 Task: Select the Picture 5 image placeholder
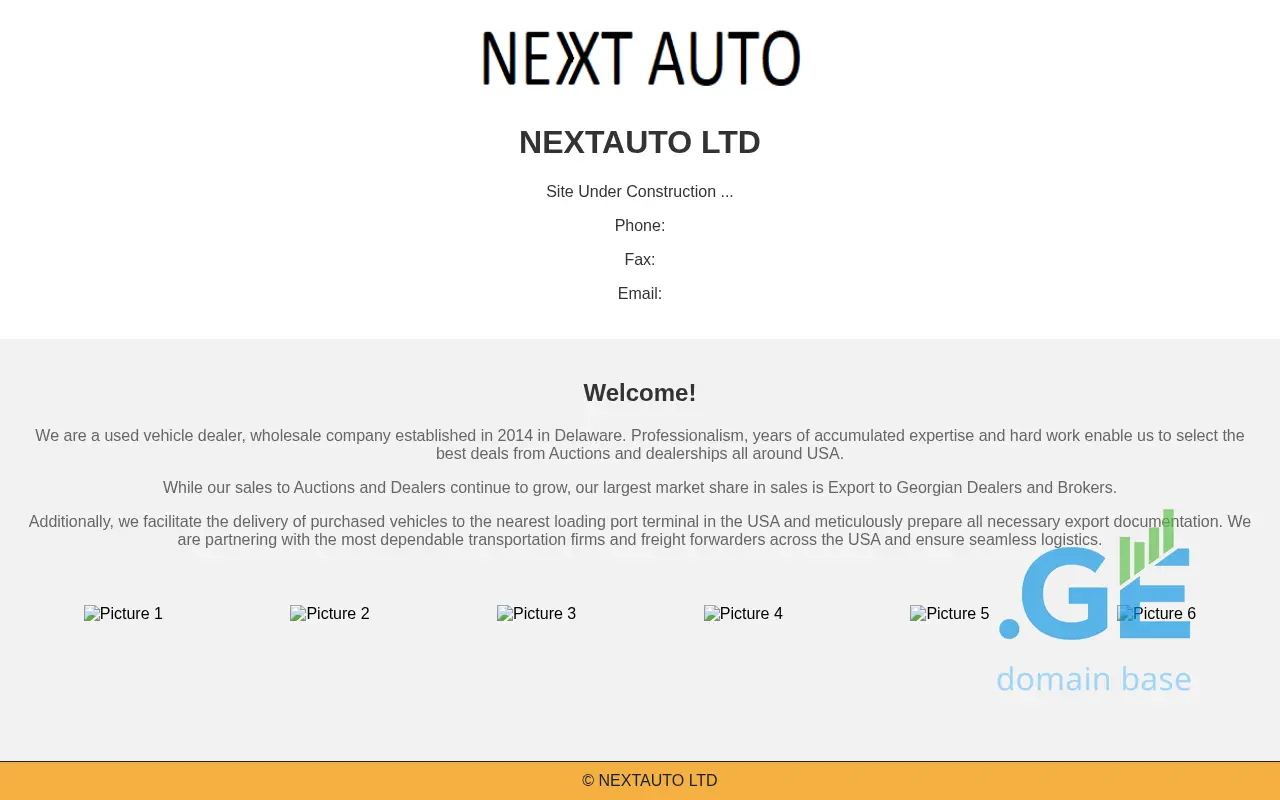[x=949, y=614]
